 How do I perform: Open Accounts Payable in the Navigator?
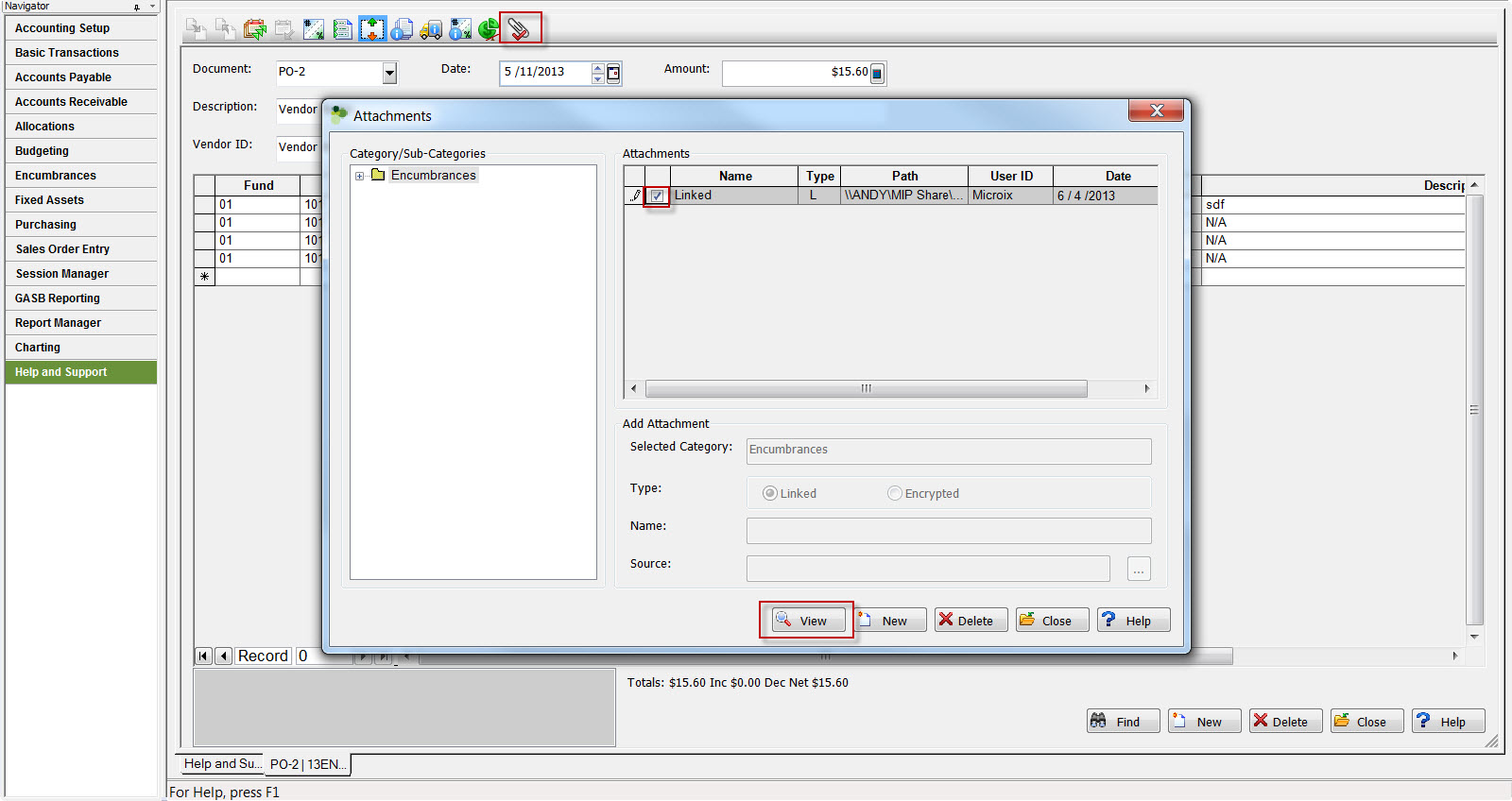(x=63, y=77)
